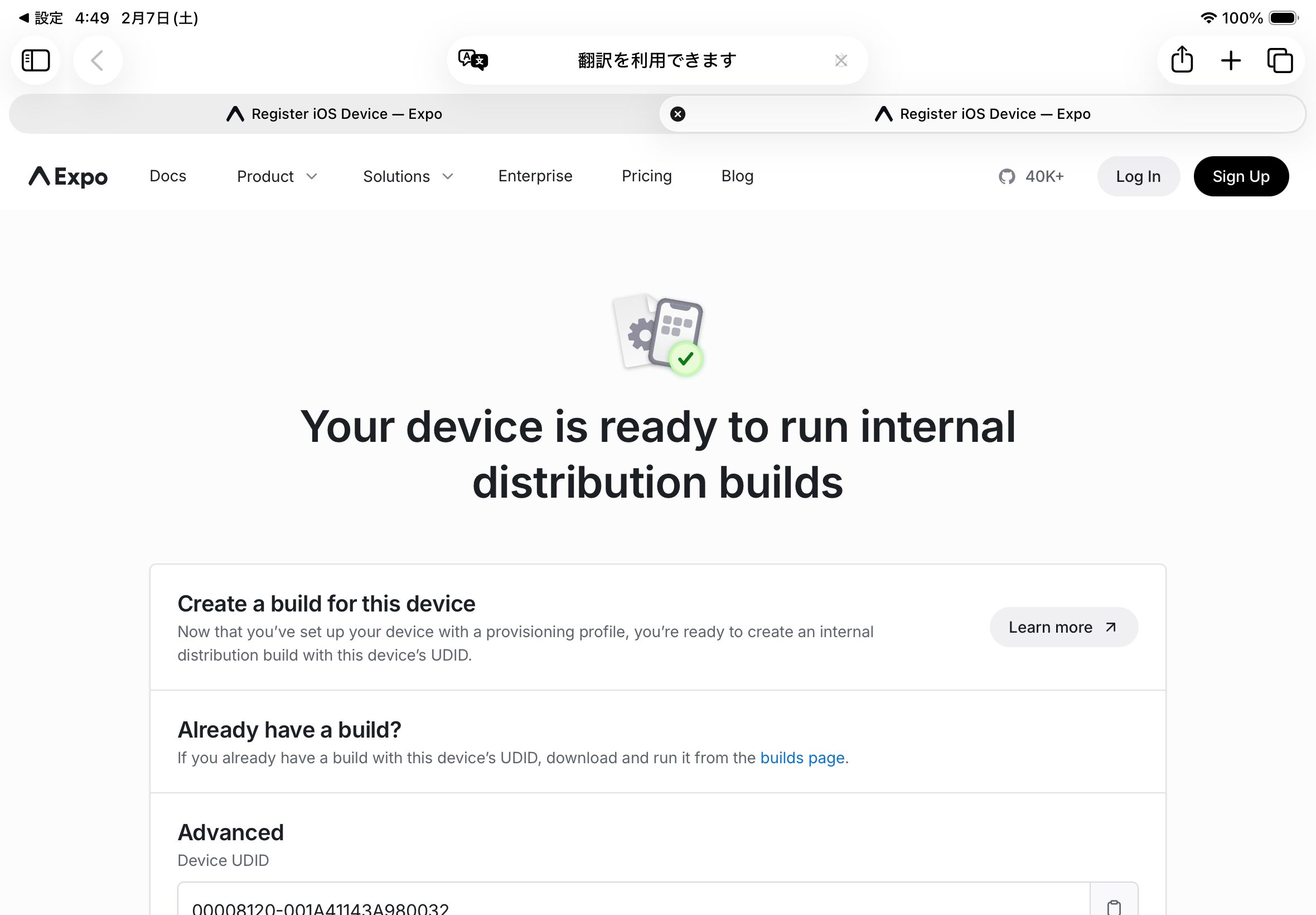Click the Log In button

(1138, 176)
